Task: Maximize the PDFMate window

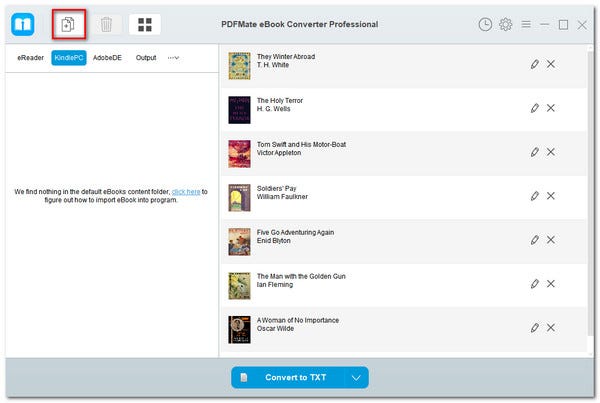Action: pos(563,25)
